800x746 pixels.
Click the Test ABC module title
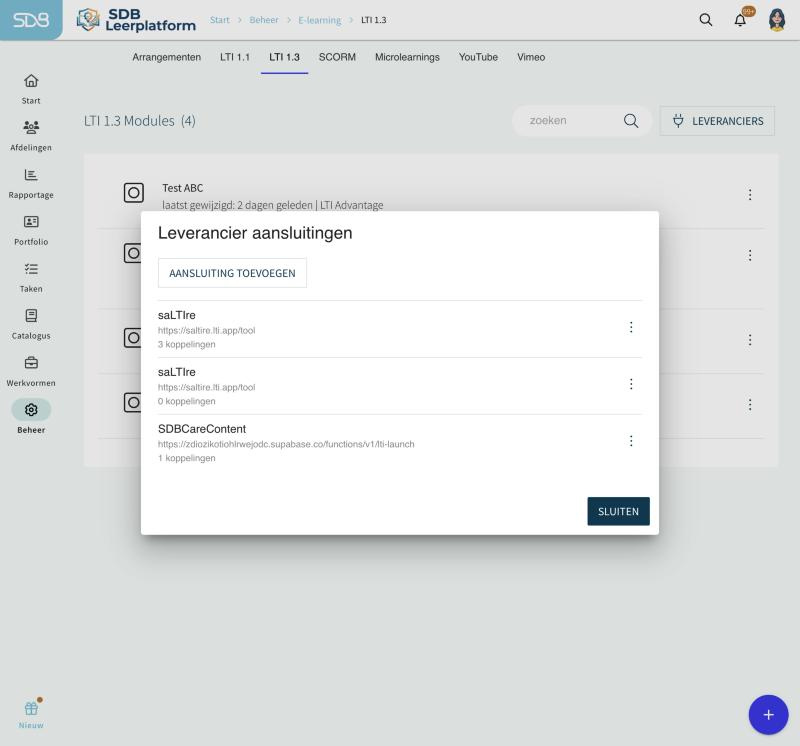(183, 188)
